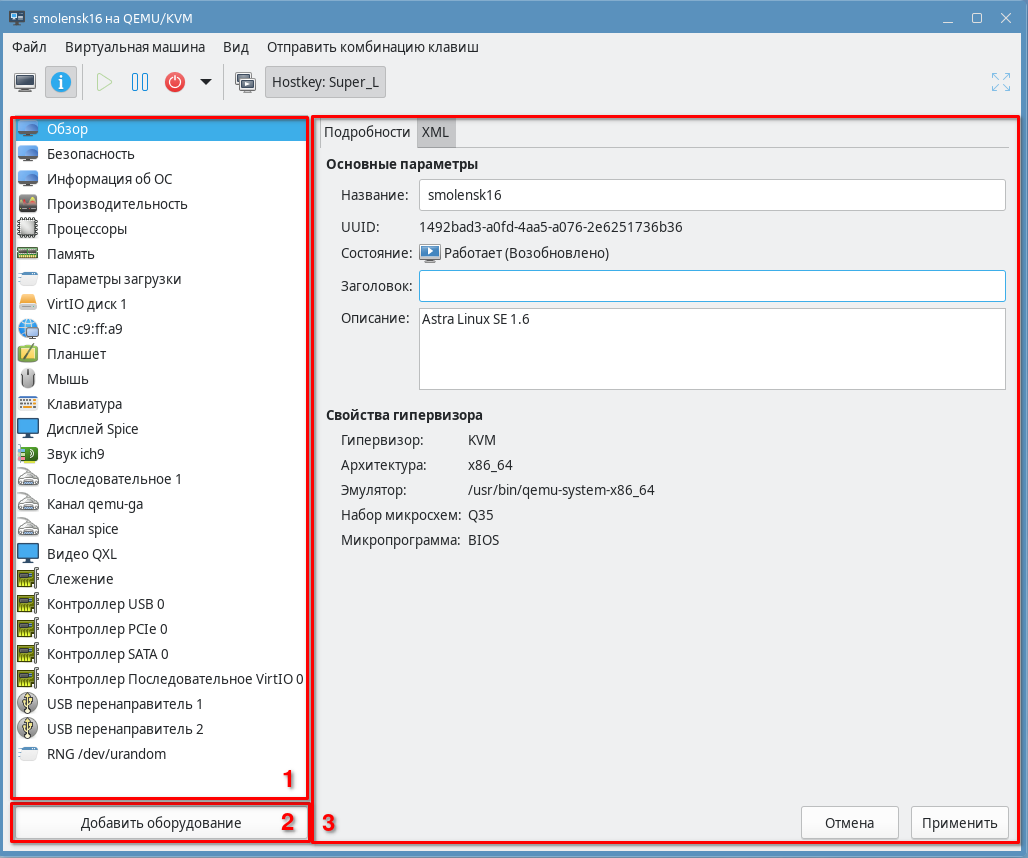Open the shutdown options dropdown arrow
The image size is (1028, 858).
coord(205,82)
